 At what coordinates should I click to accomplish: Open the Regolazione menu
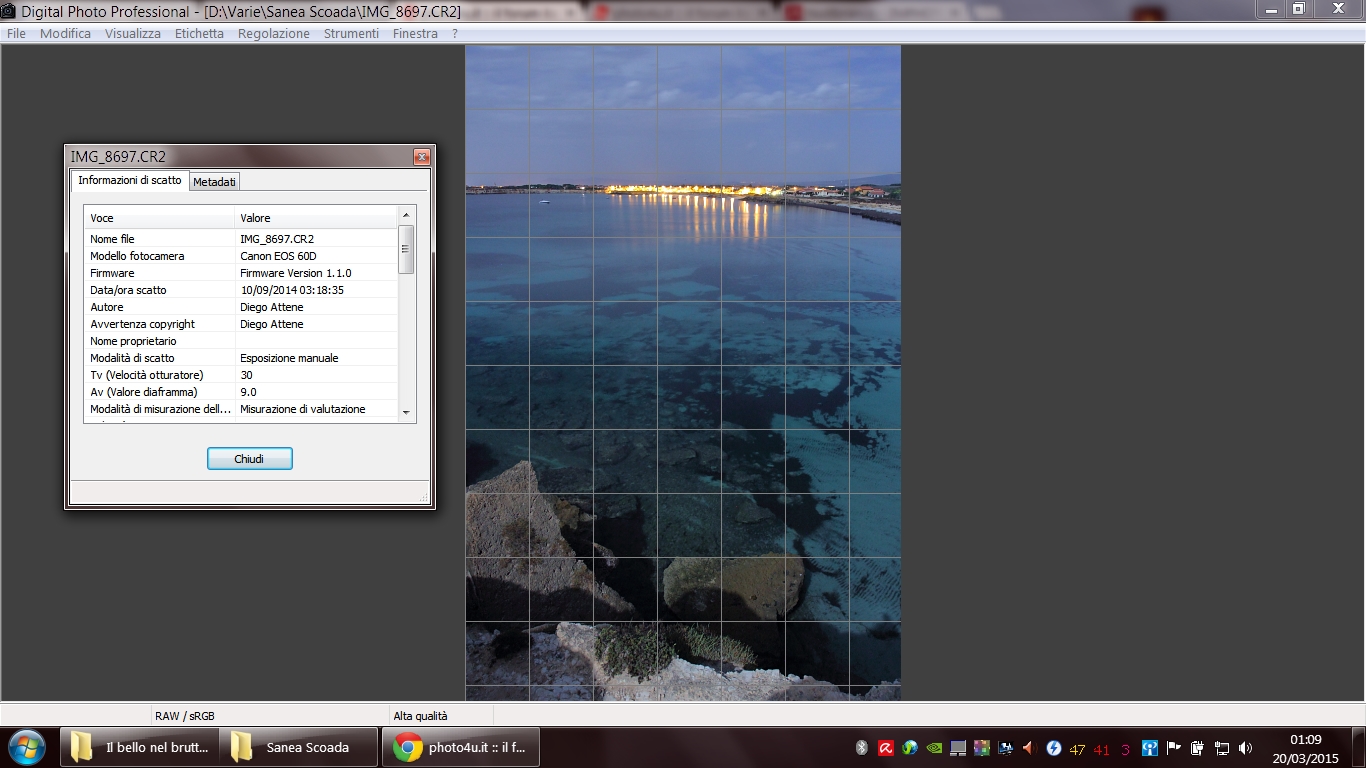click(273, 33)
